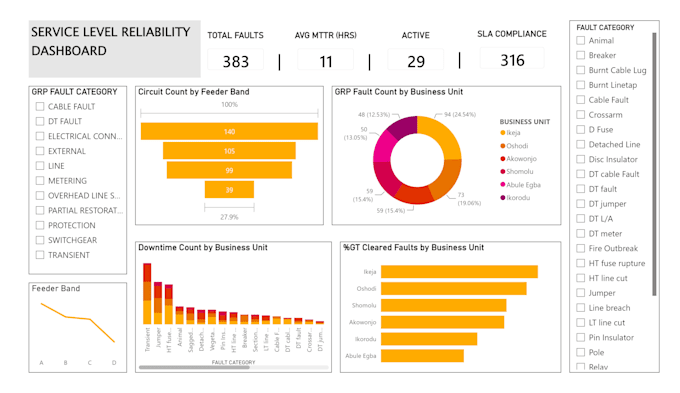This screenshot has width=680, height=393.
Task: Enable the TRANSIENT group filter checkbox
Action: (40, 255)
